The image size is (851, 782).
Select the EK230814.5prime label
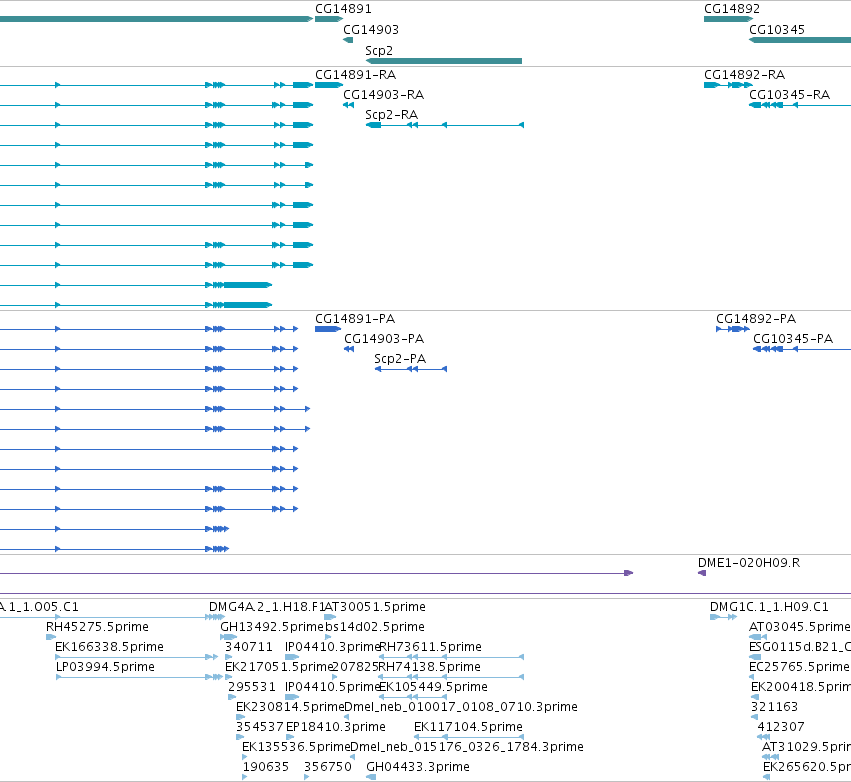pos(290,707)
